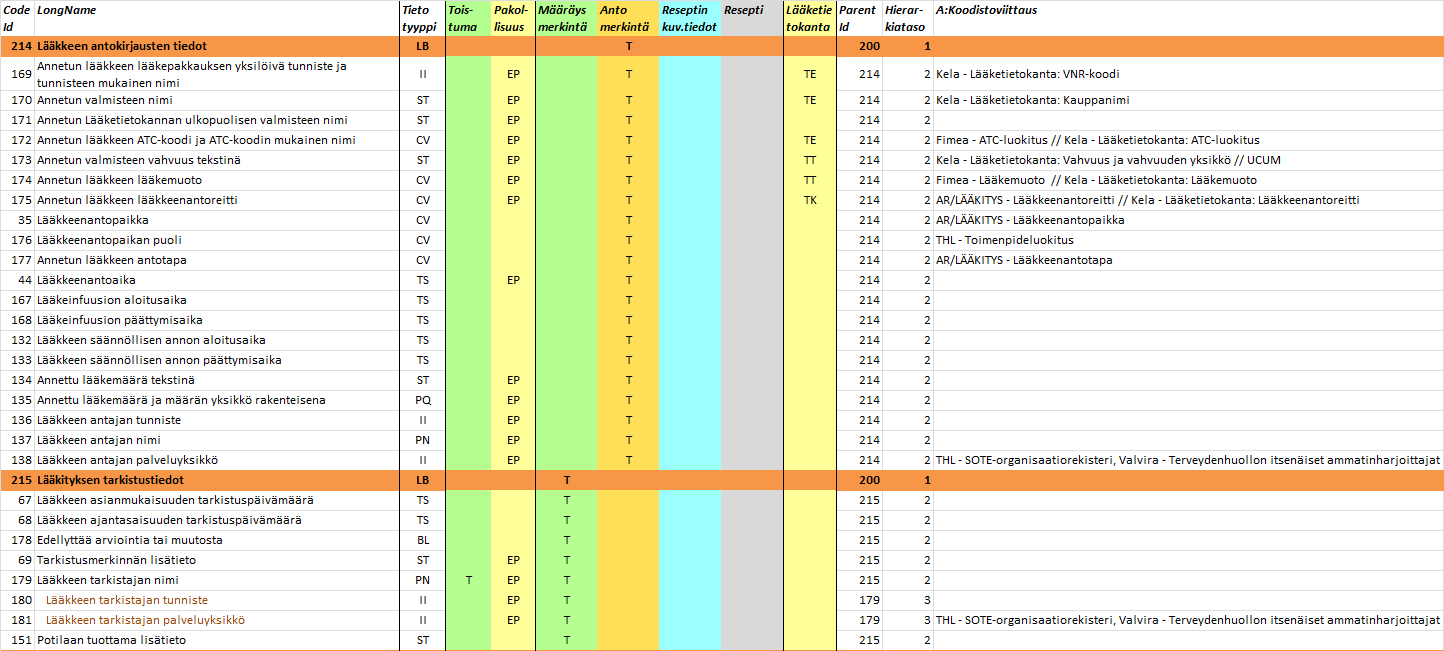This screenshot has height=651, width=1444.
Task: Click the Parent Id '179' cell in row 180
Action: (859, 600)
